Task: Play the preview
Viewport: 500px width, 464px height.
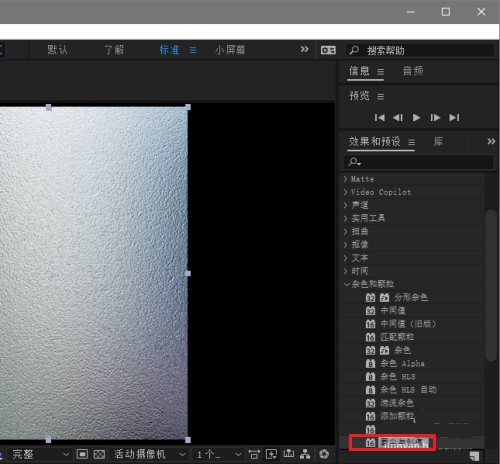Action: click(416, 118)
